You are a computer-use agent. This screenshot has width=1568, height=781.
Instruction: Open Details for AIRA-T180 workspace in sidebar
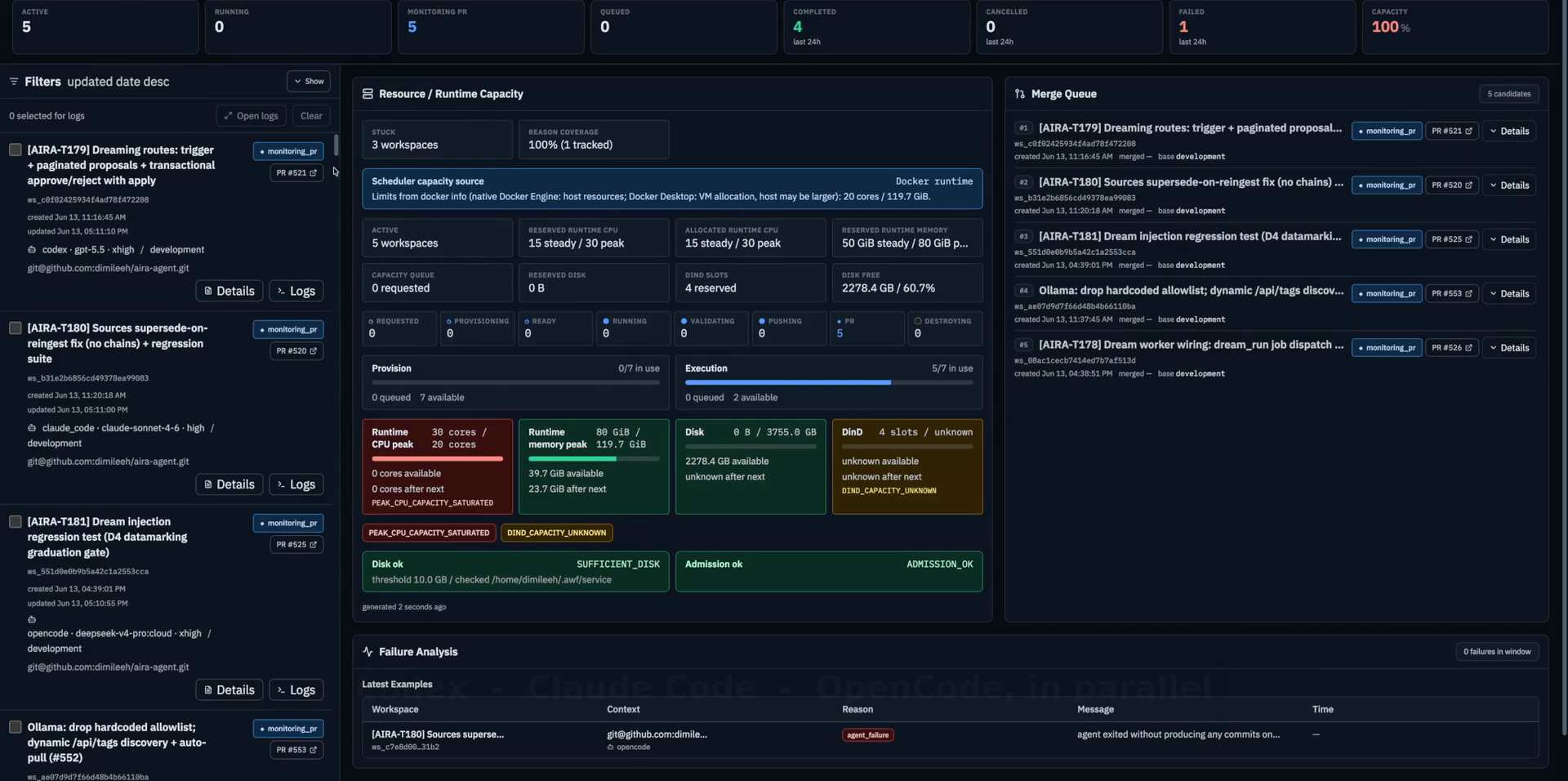click(229, 484)
